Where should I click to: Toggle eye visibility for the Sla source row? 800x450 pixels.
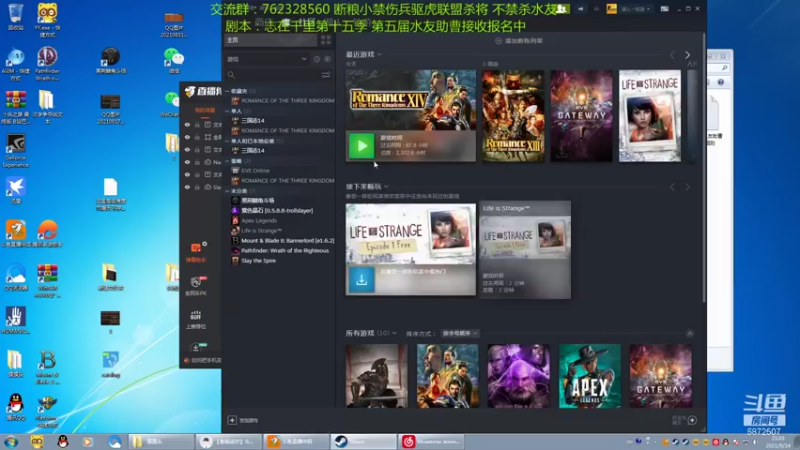click(x=187, y=187)
